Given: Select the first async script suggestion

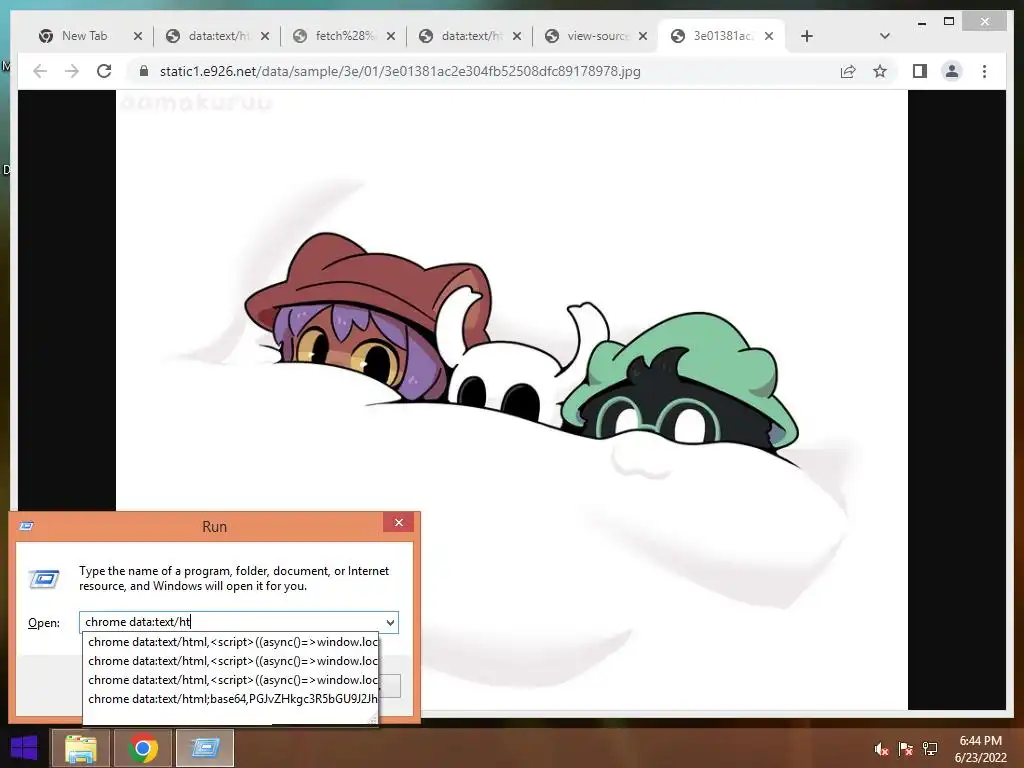Looking at the screenshot, I should [232, 642].
